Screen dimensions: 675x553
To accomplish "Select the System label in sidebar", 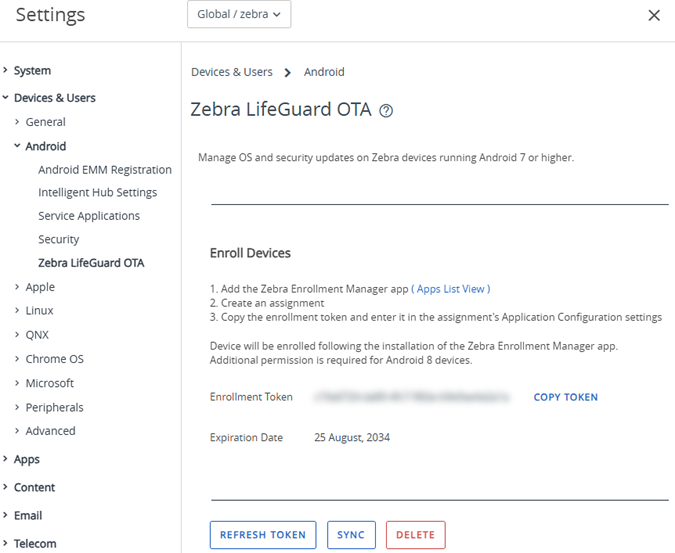I will 32,71.
